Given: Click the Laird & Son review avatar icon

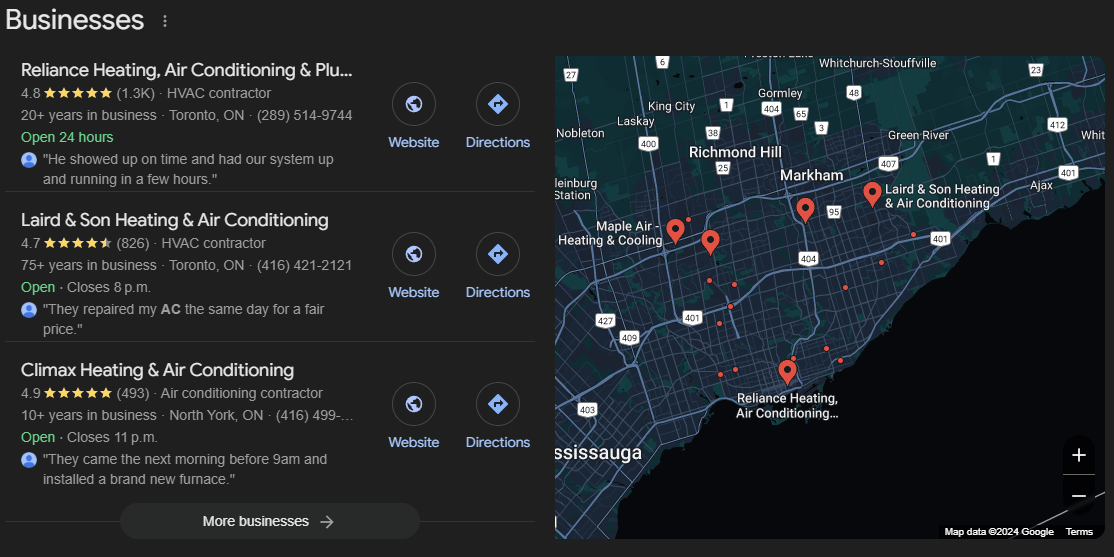Looking at the screenshot, I should pyautogui.click(x=29, y=310).
